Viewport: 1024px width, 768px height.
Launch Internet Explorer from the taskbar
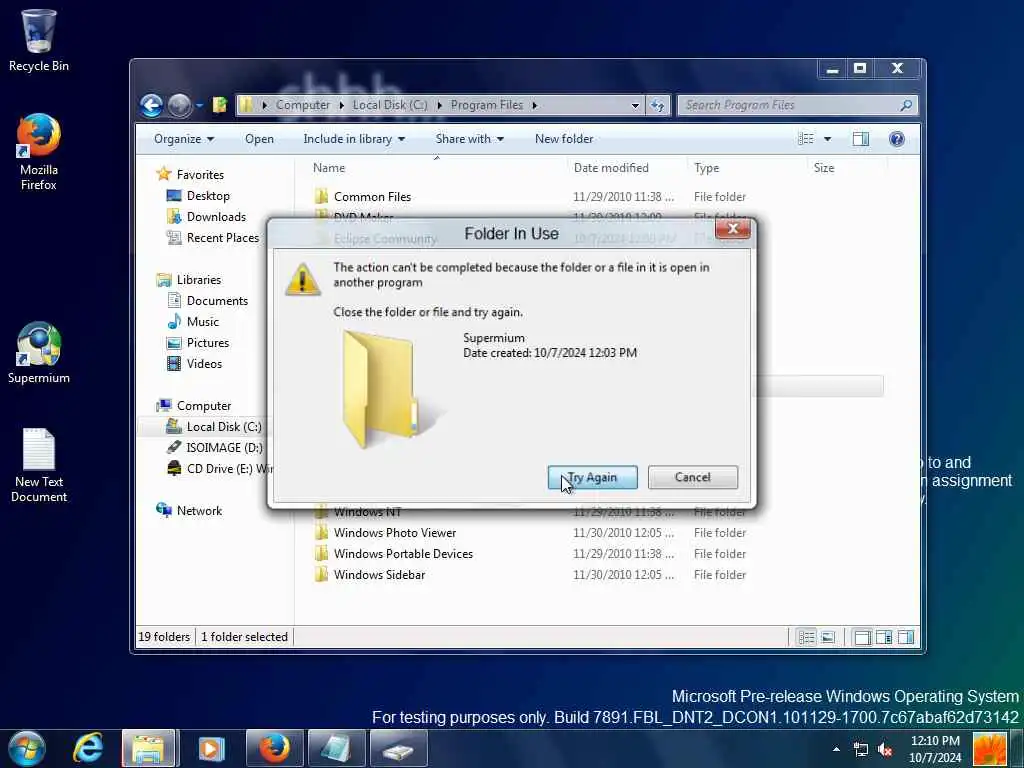click(x=88, y=748)
